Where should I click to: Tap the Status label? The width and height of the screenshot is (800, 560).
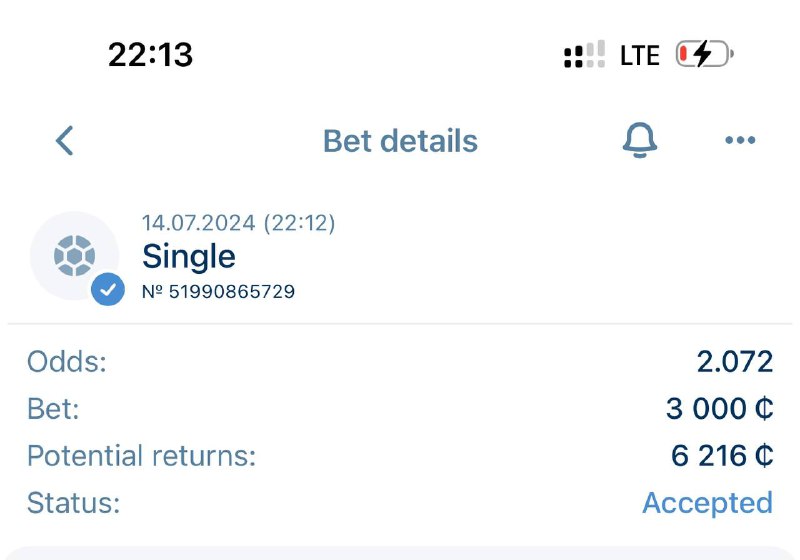pos(73,502)
